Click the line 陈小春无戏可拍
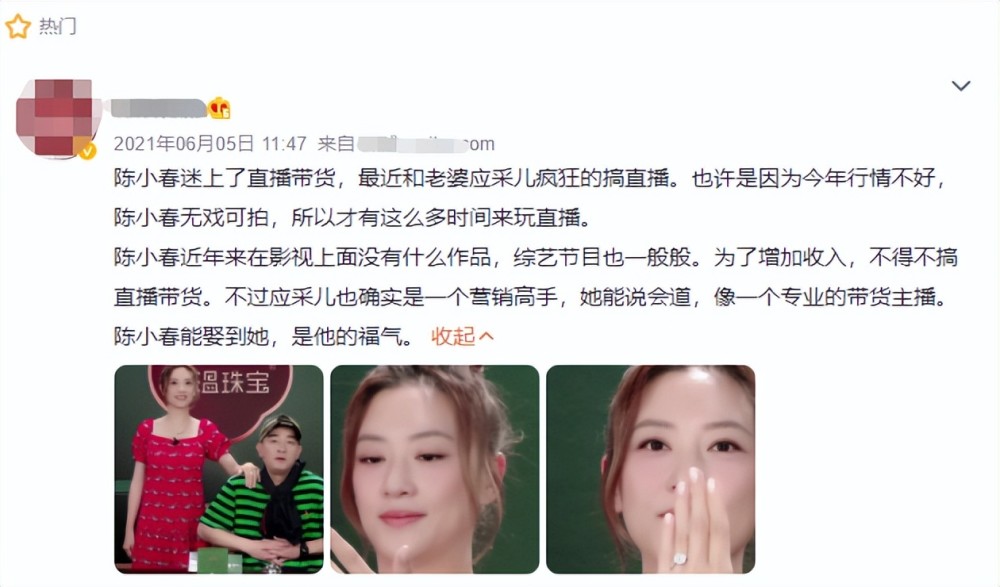The image size is (1000, 587). [x=353, y=218]
